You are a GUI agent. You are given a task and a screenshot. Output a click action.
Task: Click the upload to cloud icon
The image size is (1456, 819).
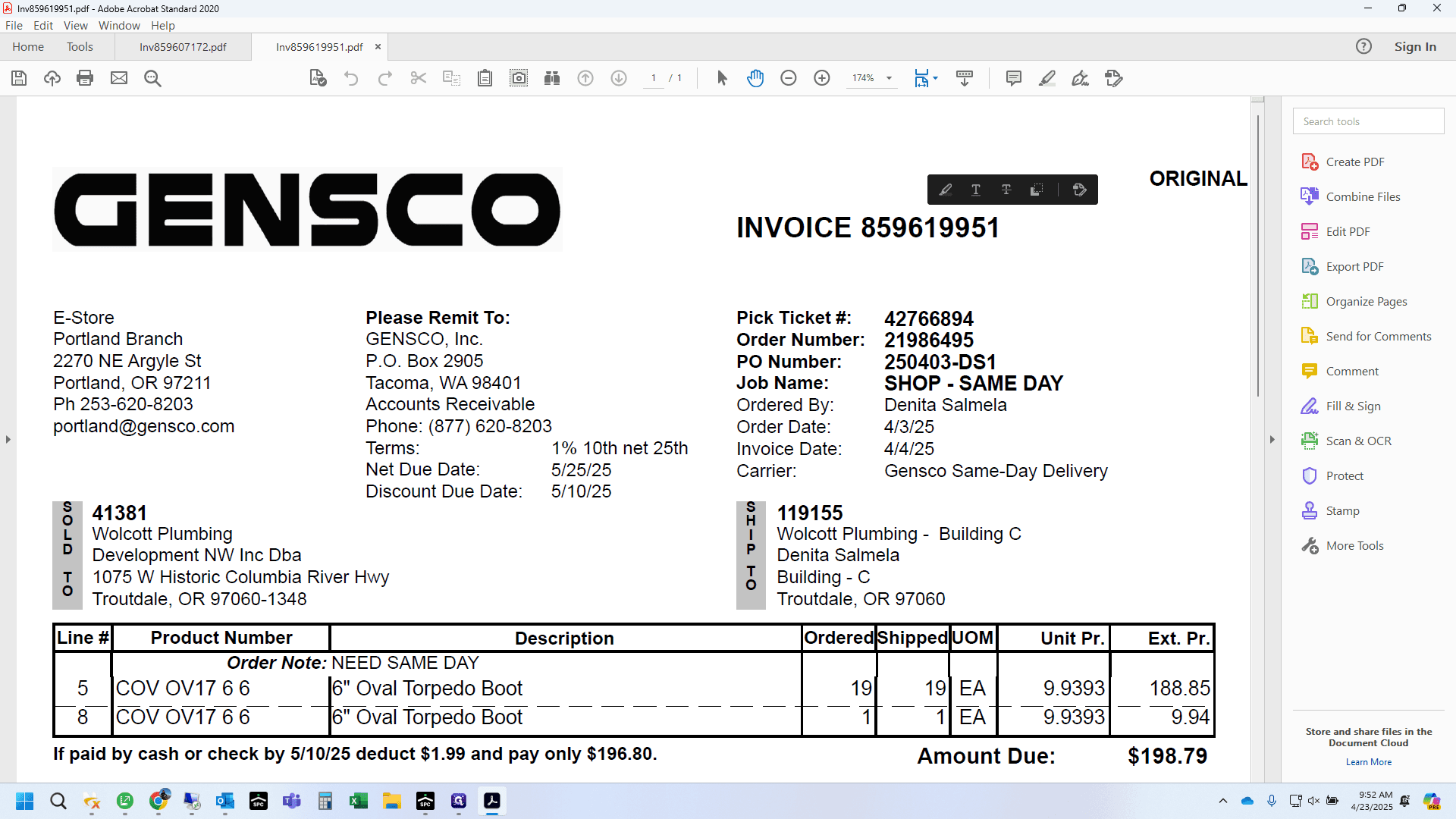coord(52,78)
